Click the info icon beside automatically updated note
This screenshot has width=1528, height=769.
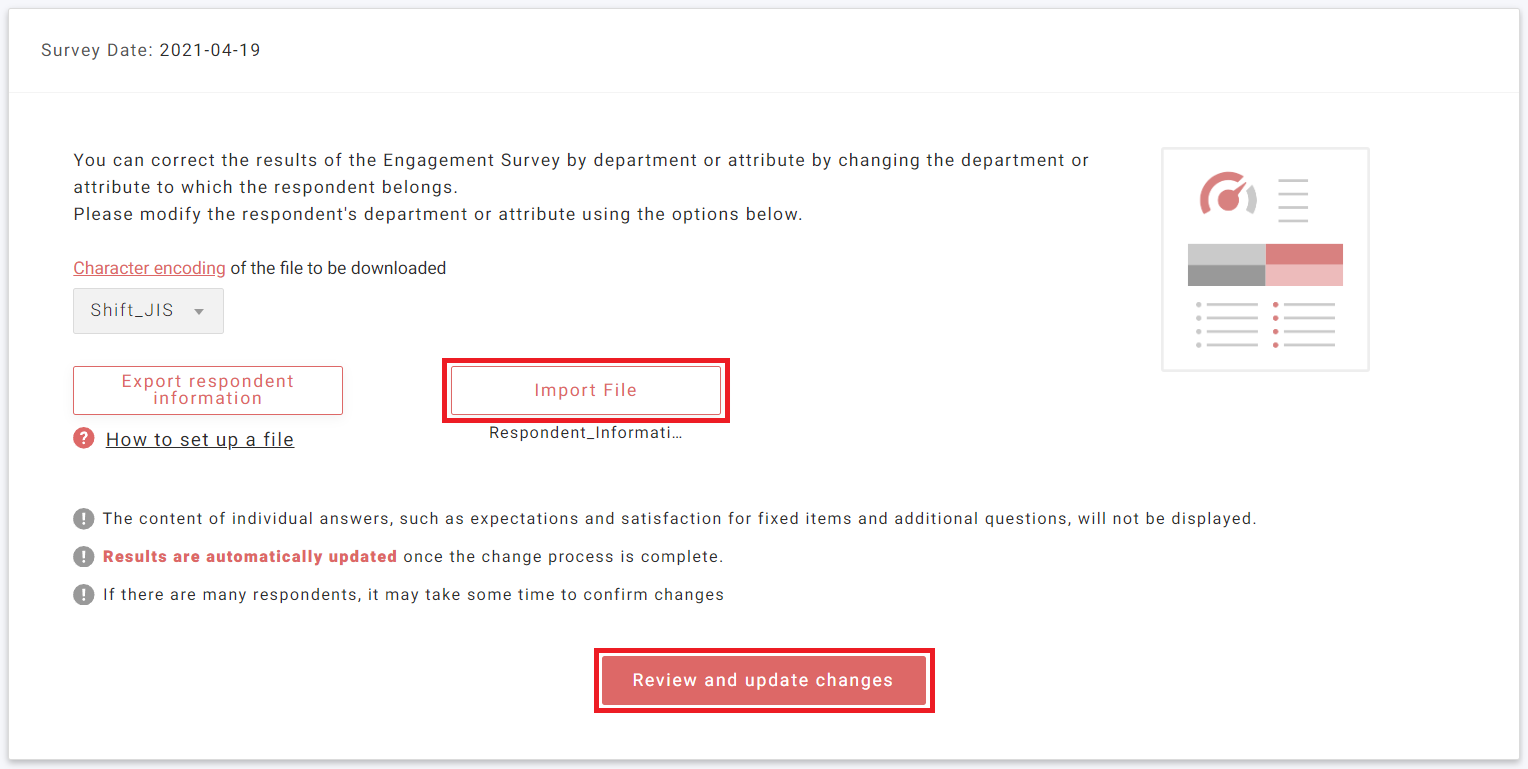(x=84, y=557)
